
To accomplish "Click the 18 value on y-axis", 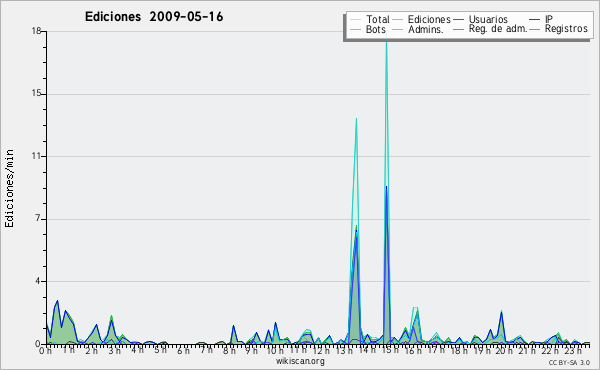I will coord(36,31).
